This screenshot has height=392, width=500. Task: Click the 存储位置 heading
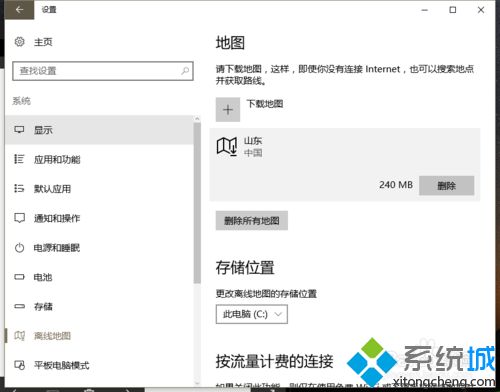click(245, 268)
